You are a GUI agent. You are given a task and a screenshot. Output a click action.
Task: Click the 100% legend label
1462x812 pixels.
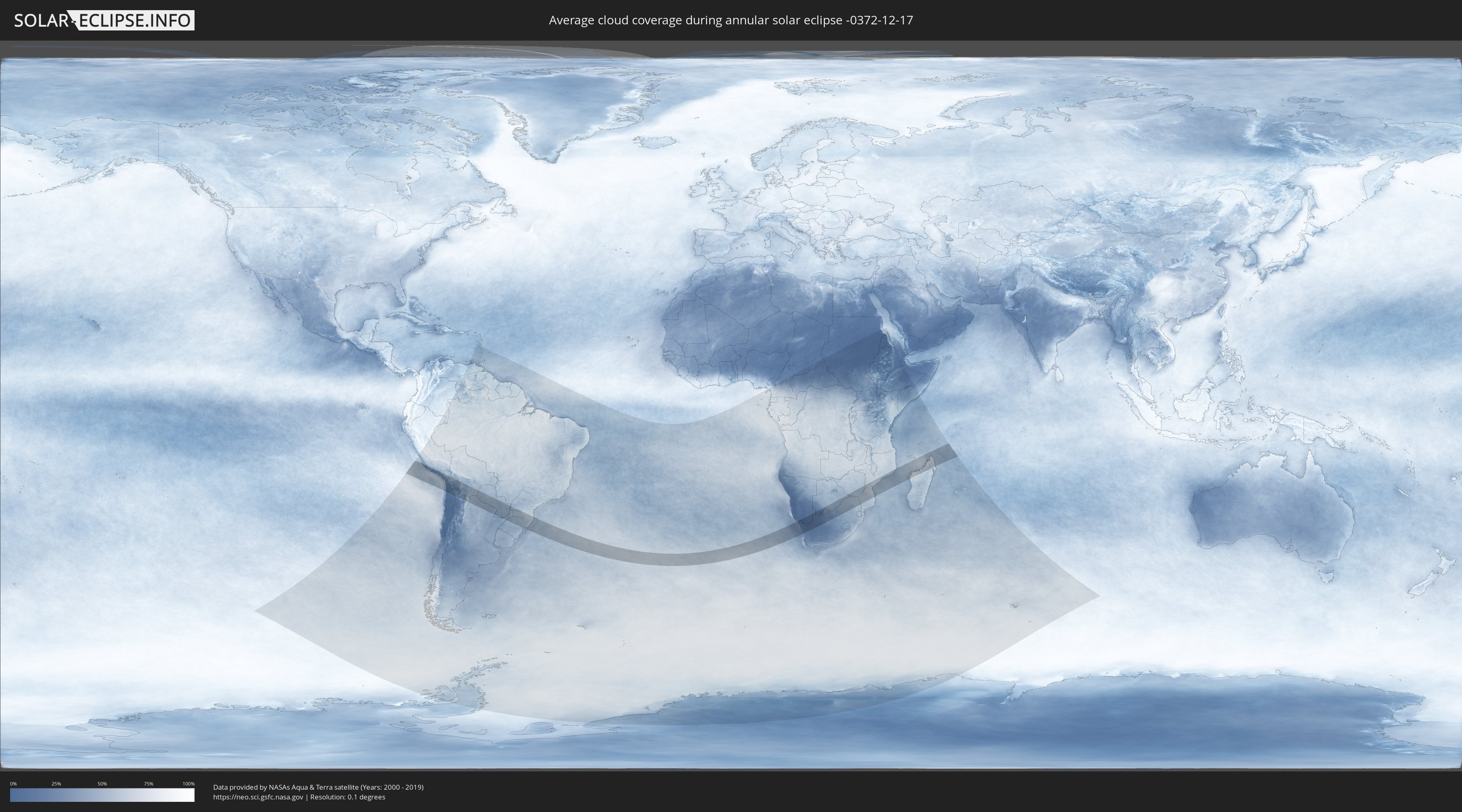coord(188,784)
